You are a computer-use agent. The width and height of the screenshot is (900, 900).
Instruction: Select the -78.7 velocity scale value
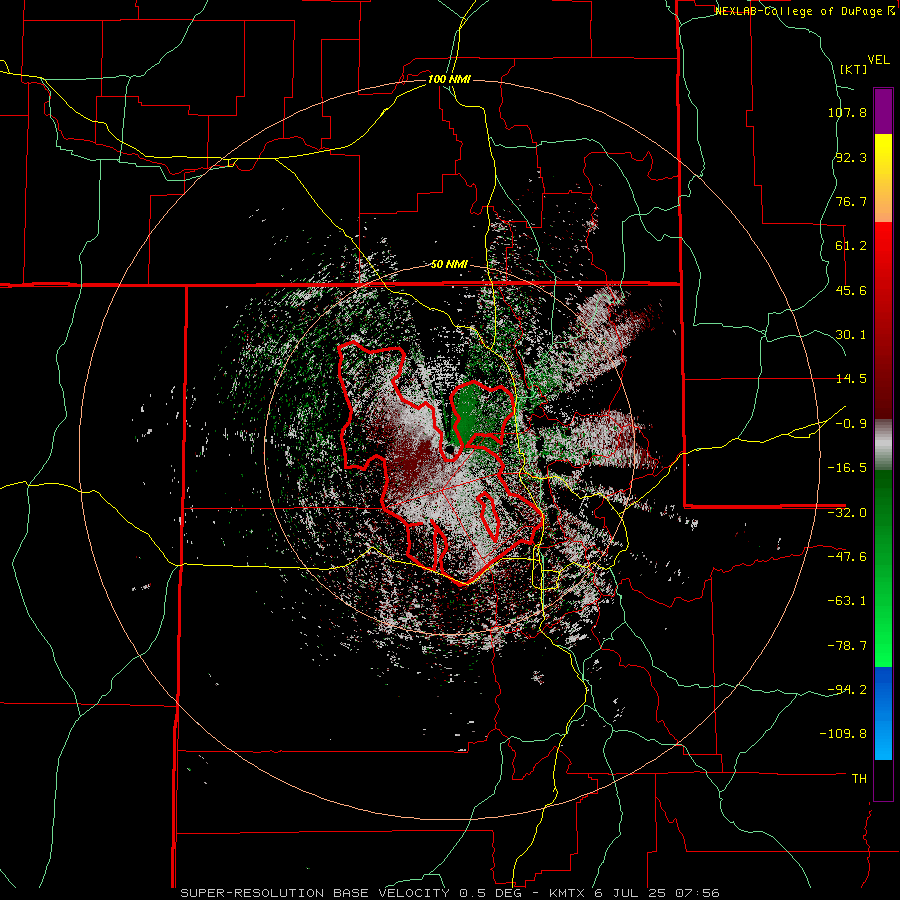847,646
